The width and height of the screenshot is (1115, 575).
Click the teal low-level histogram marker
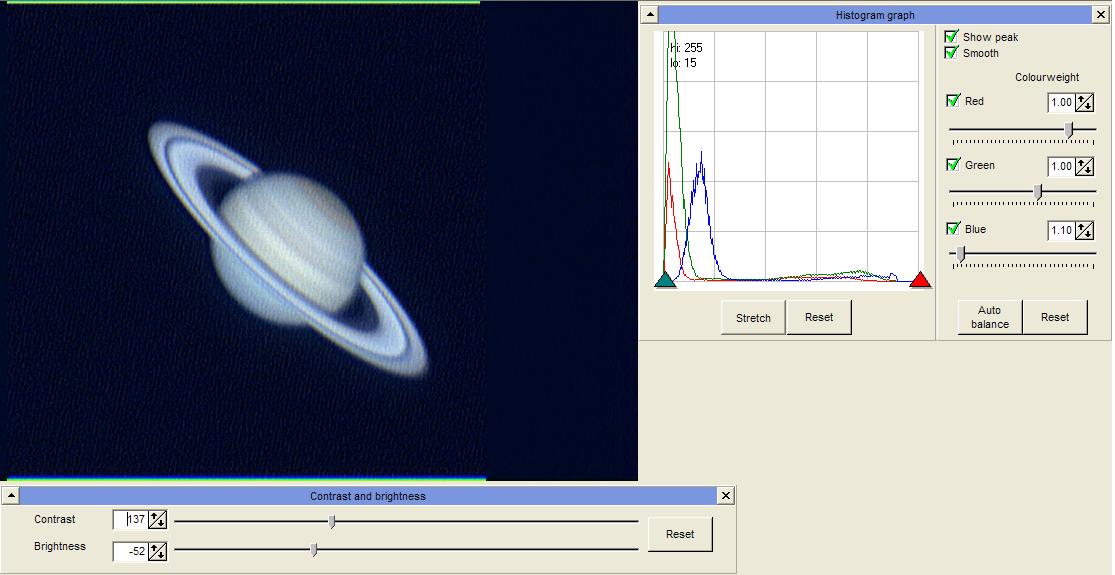[x=665, y=279]
